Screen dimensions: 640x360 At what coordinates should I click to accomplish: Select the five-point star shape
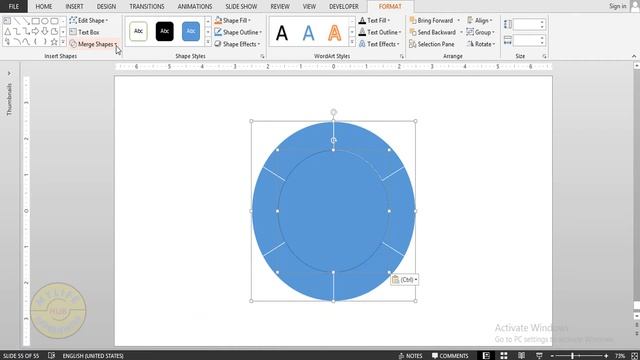pyautogui.click(x=54, y=42)
